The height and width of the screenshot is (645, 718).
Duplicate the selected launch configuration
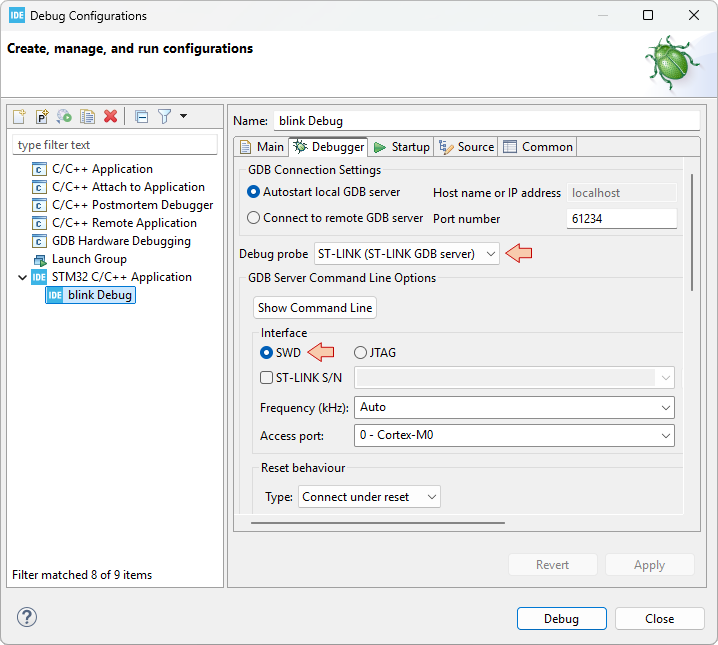87,117
